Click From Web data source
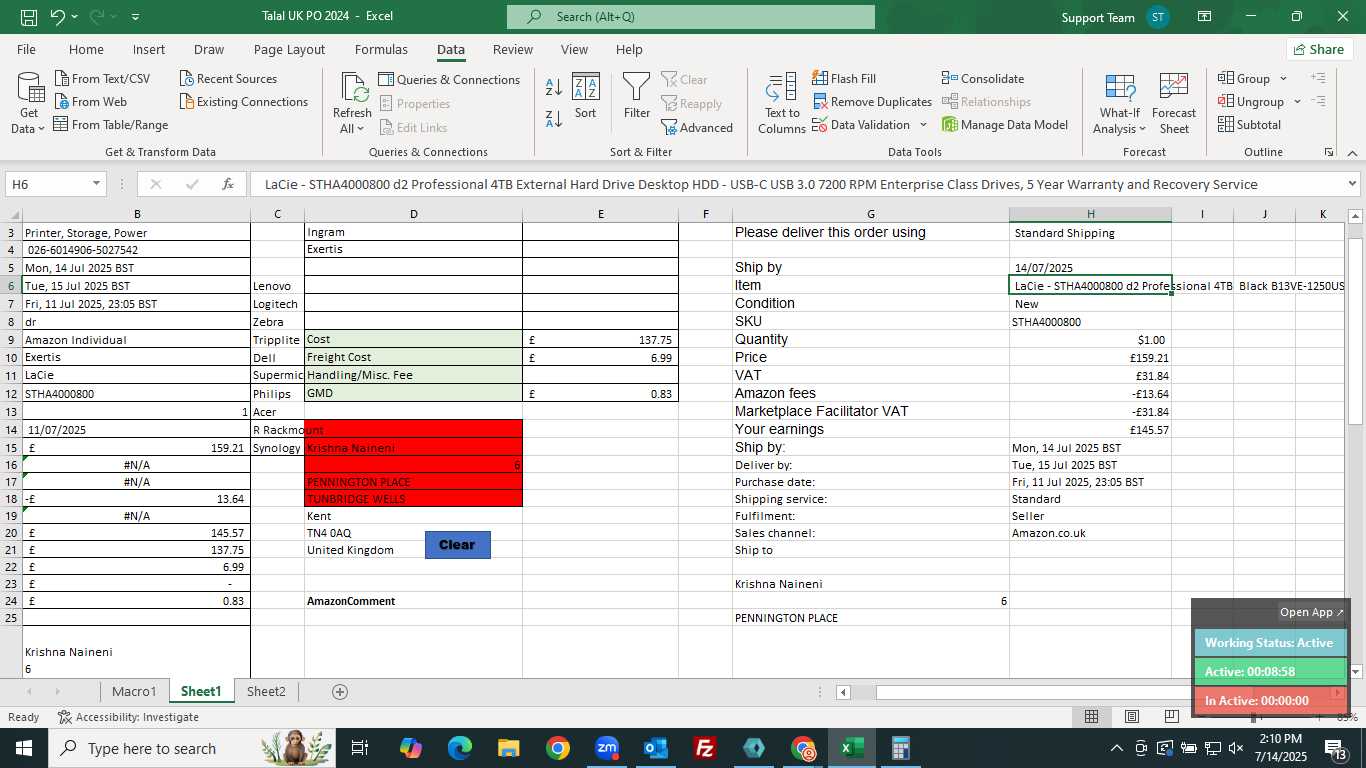 (x=90, y=102)
